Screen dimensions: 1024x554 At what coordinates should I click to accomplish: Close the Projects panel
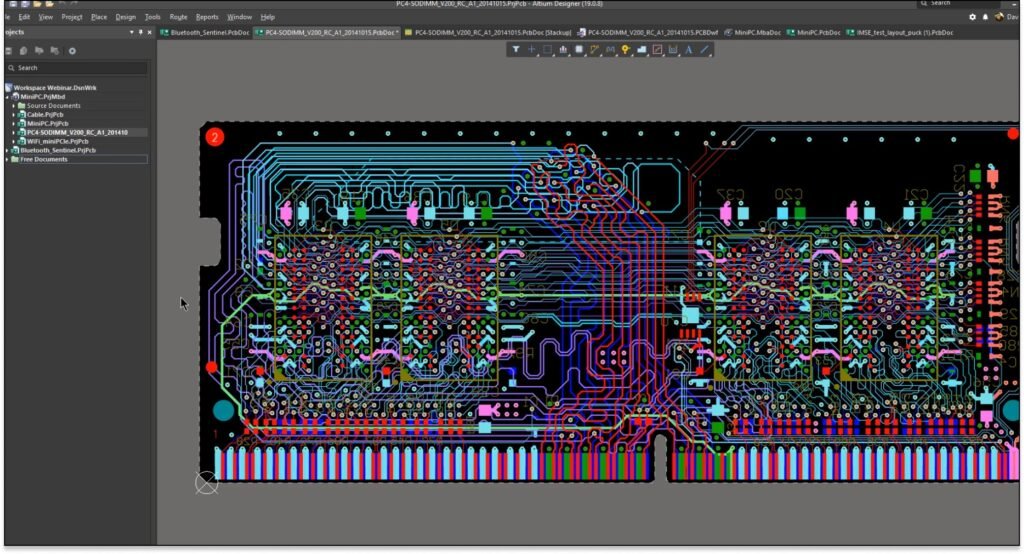(150, 32)
